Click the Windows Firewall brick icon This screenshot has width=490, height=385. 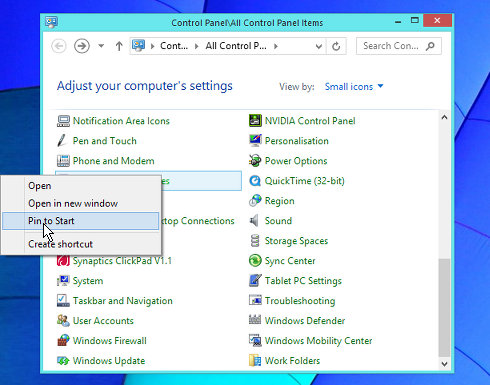(63, 341)
